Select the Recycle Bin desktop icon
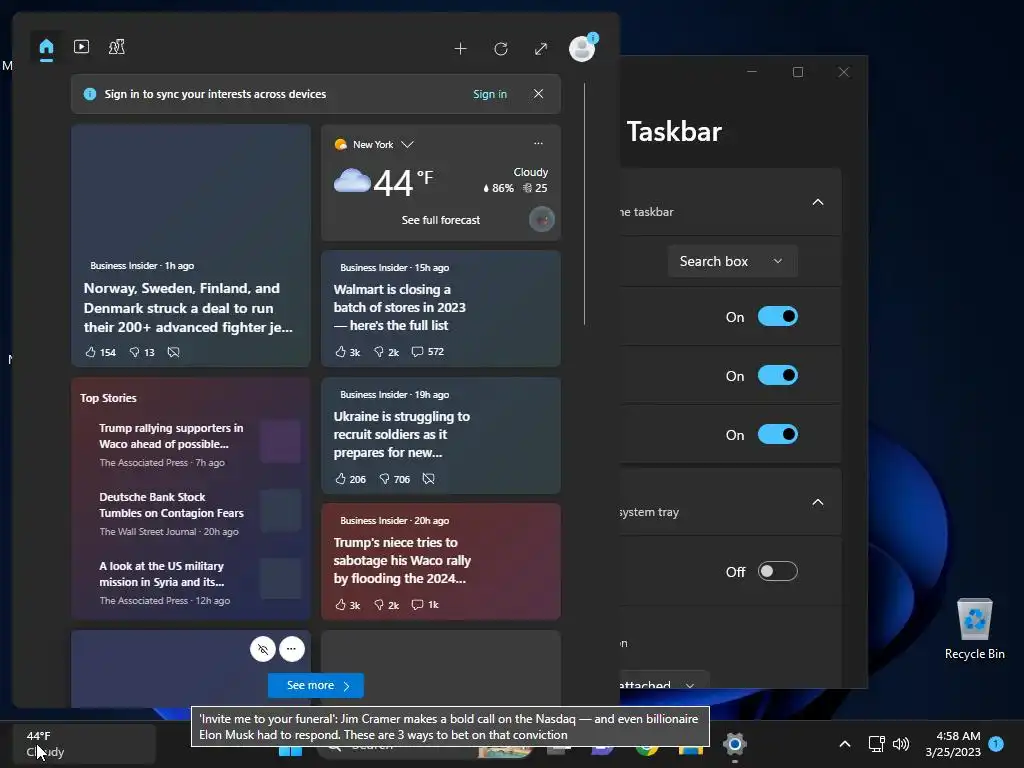 tap(974, 630)
